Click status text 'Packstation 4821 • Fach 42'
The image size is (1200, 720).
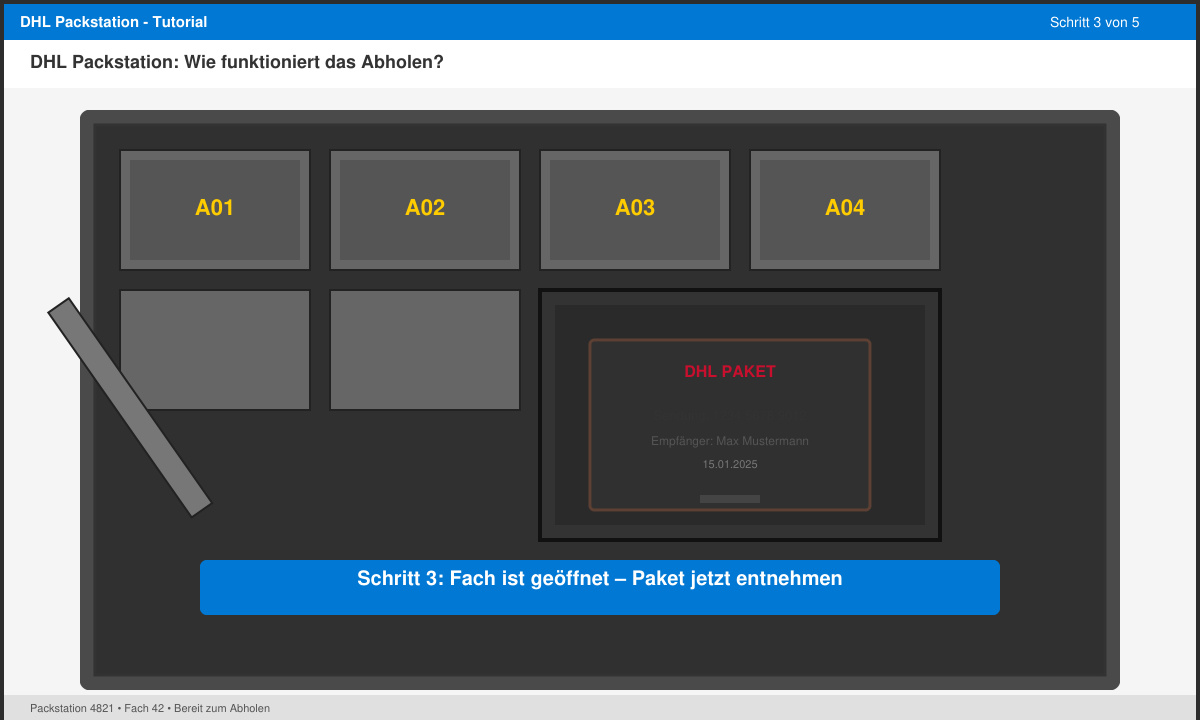coord(97,708)
